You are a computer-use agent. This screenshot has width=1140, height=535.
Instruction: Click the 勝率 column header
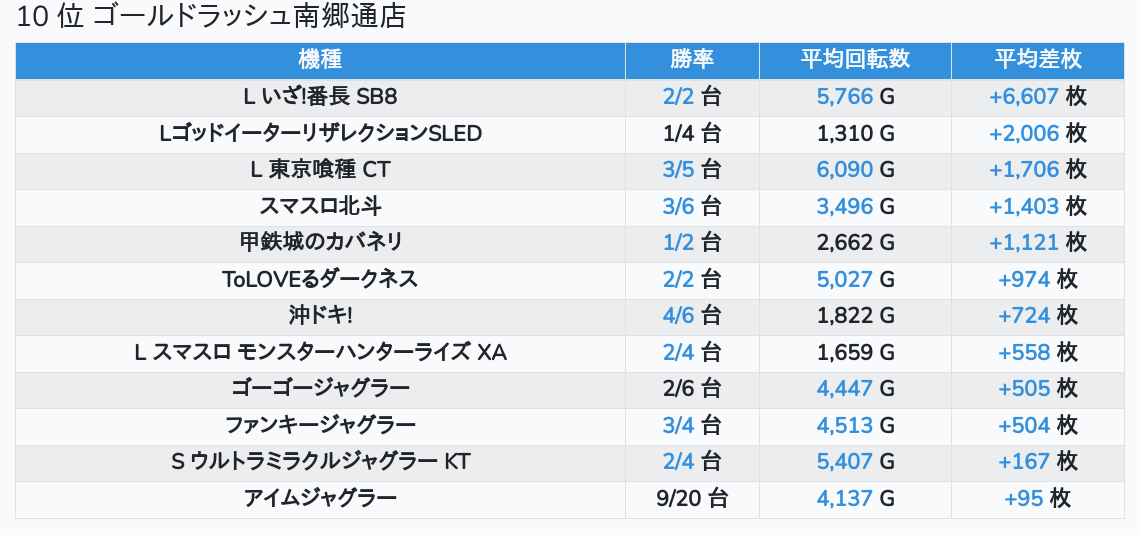coord(692,60)
